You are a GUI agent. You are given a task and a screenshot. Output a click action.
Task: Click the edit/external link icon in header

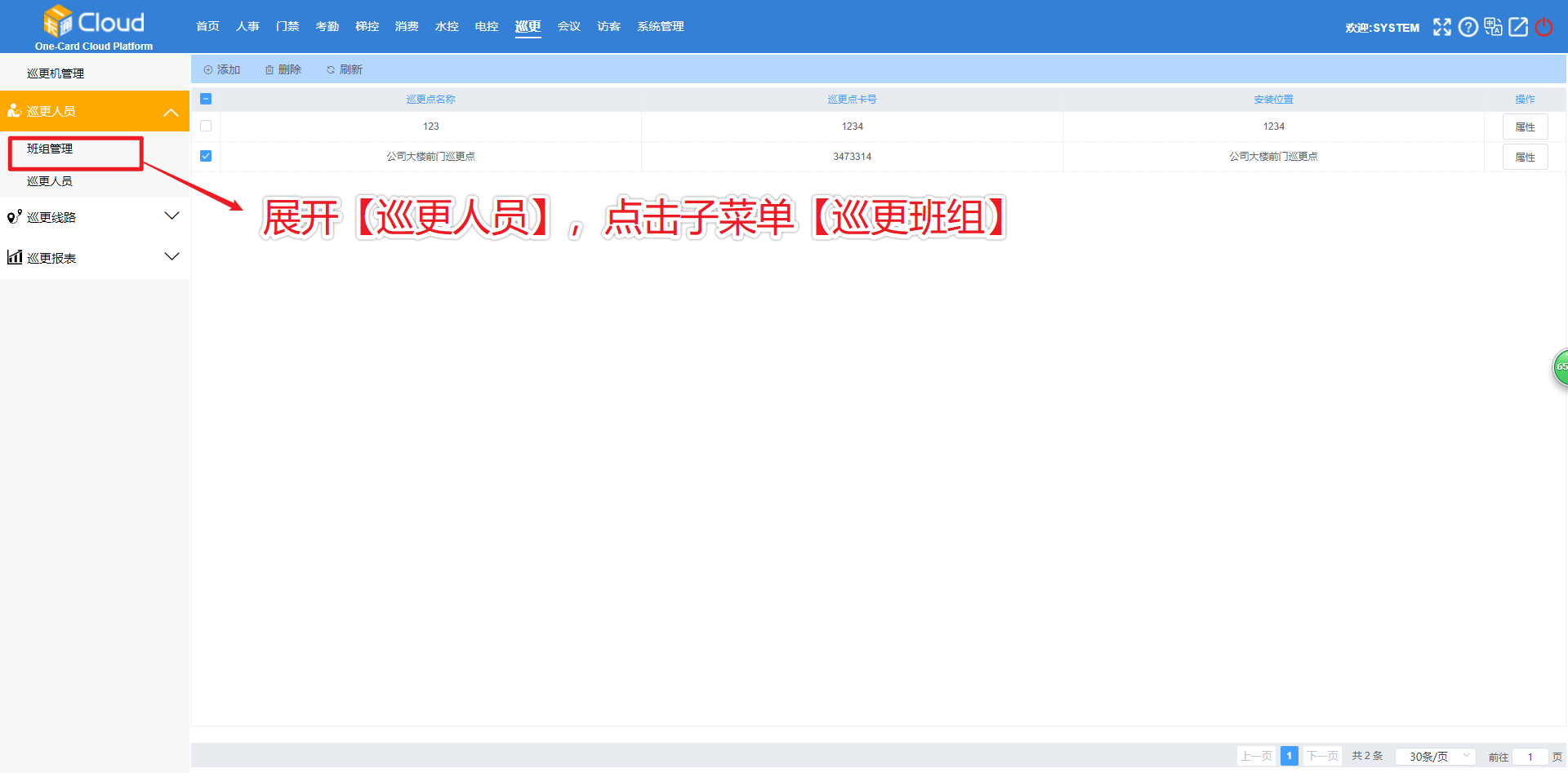(1518, 27)
